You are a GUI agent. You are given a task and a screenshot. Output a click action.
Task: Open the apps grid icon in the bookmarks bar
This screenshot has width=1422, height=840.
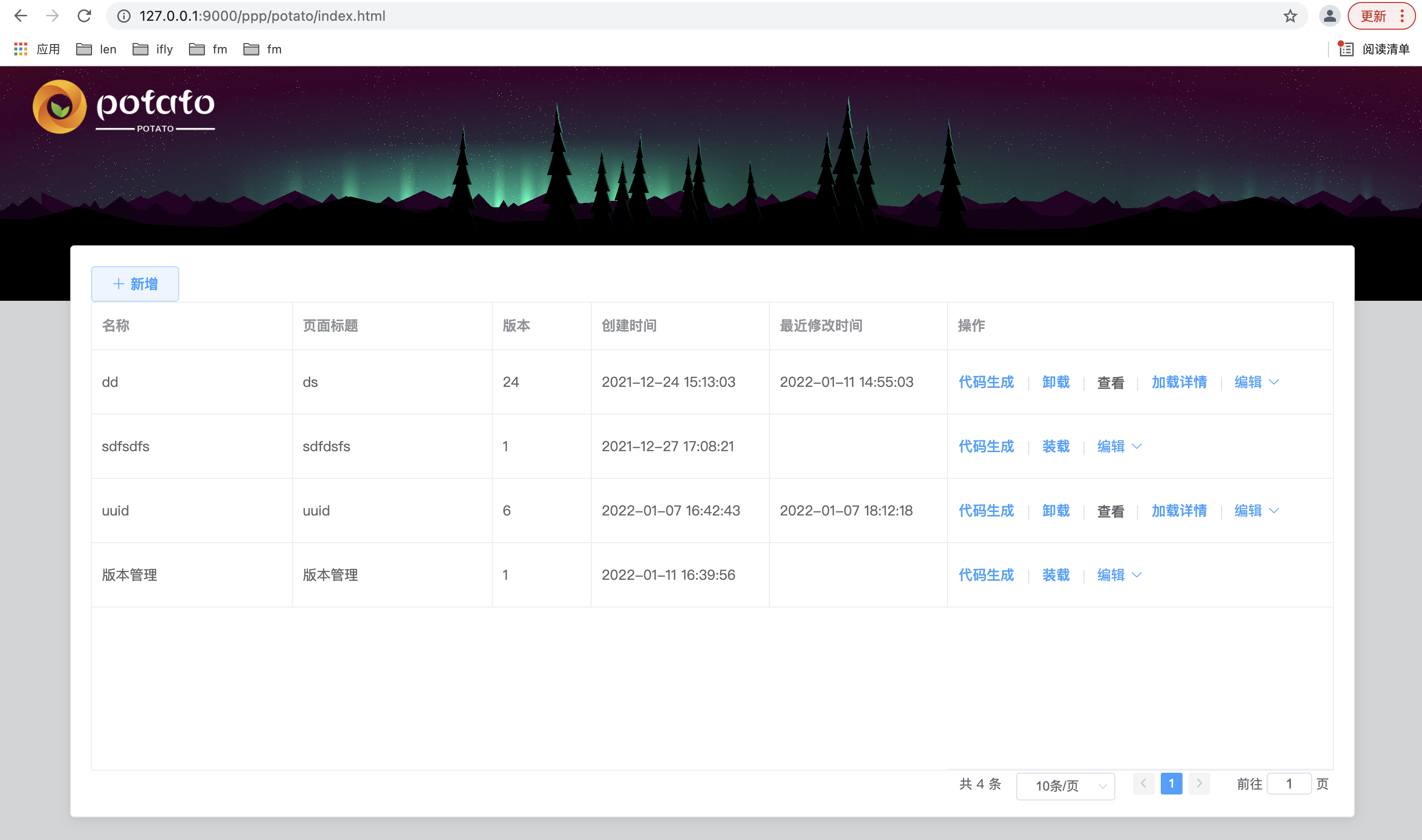coord(21,49)
